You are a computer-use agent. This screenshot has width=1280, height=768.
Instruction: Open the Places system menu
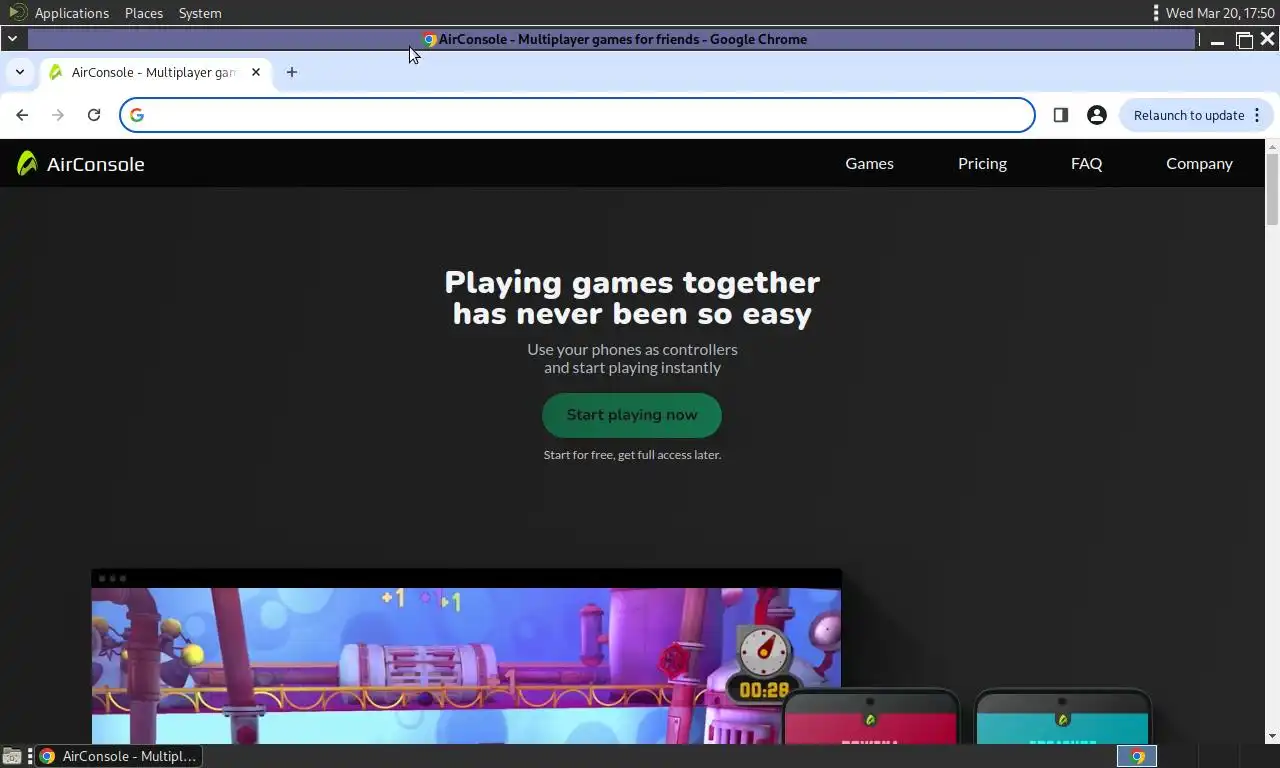[x=144, y=13]
